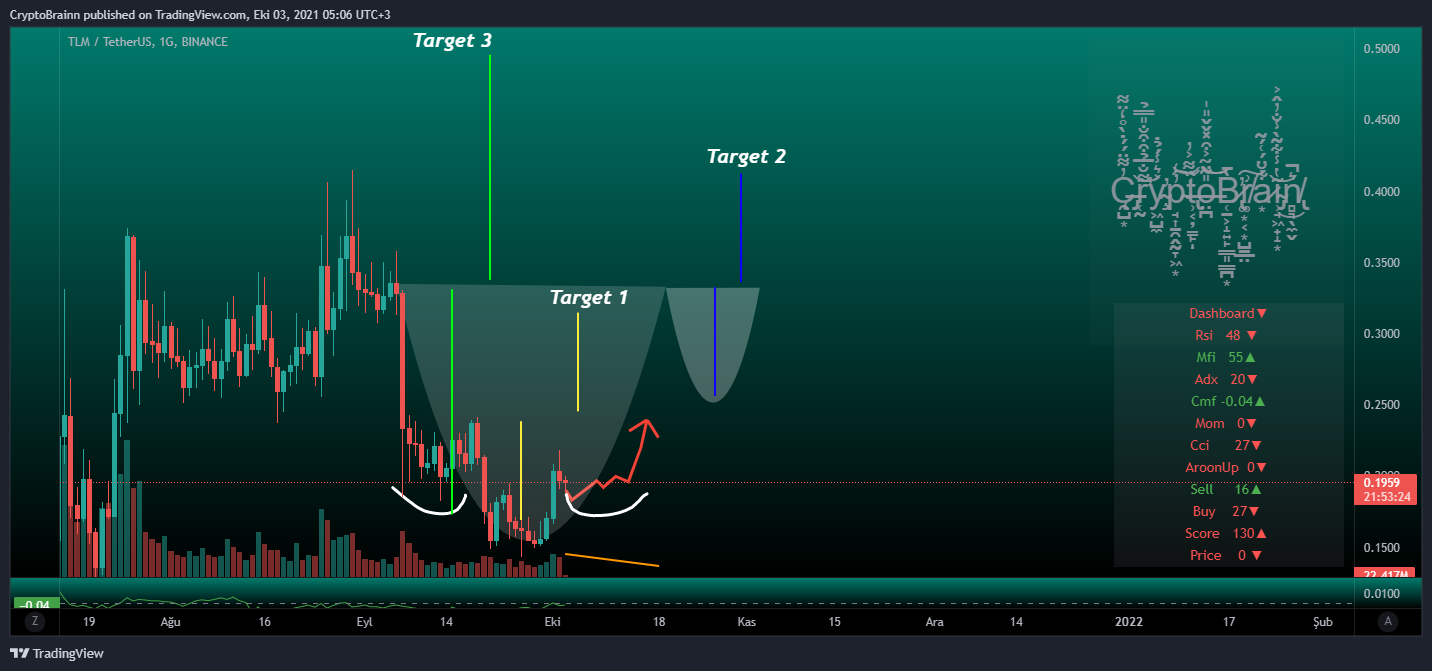1432x671 pixels.
Task: Click the 0.5000 price axis label
Action: click(x=1380, y=48)
